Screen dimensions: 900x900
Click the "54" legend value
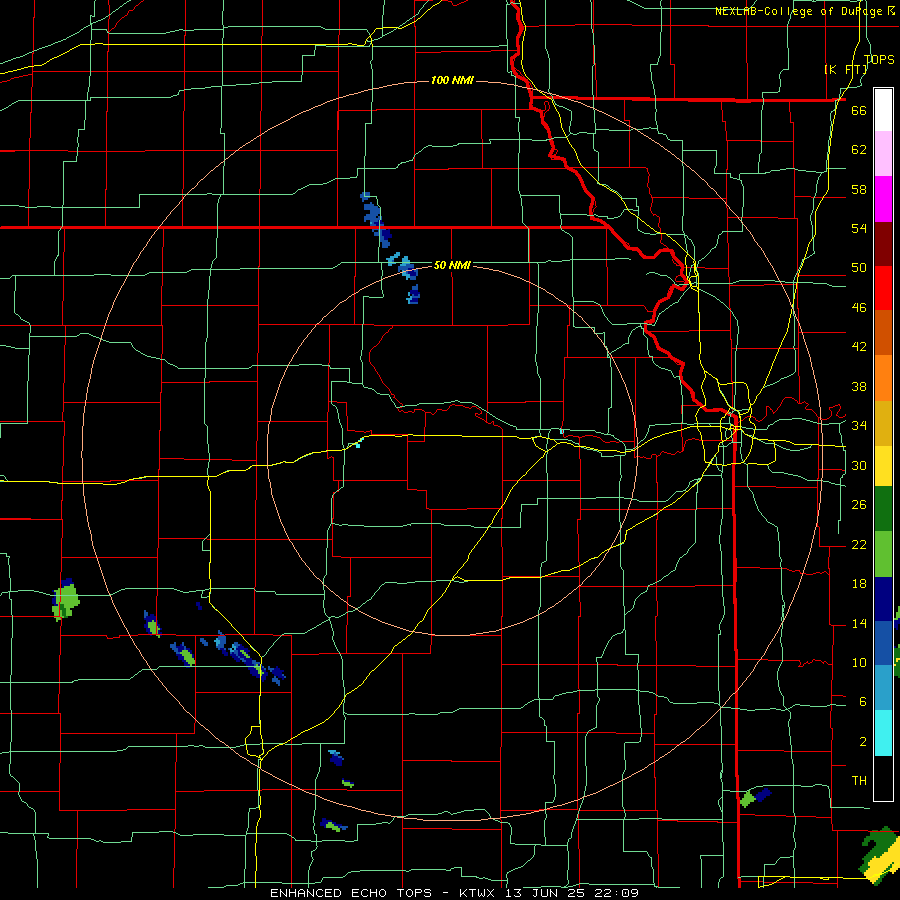pos(859,228)
